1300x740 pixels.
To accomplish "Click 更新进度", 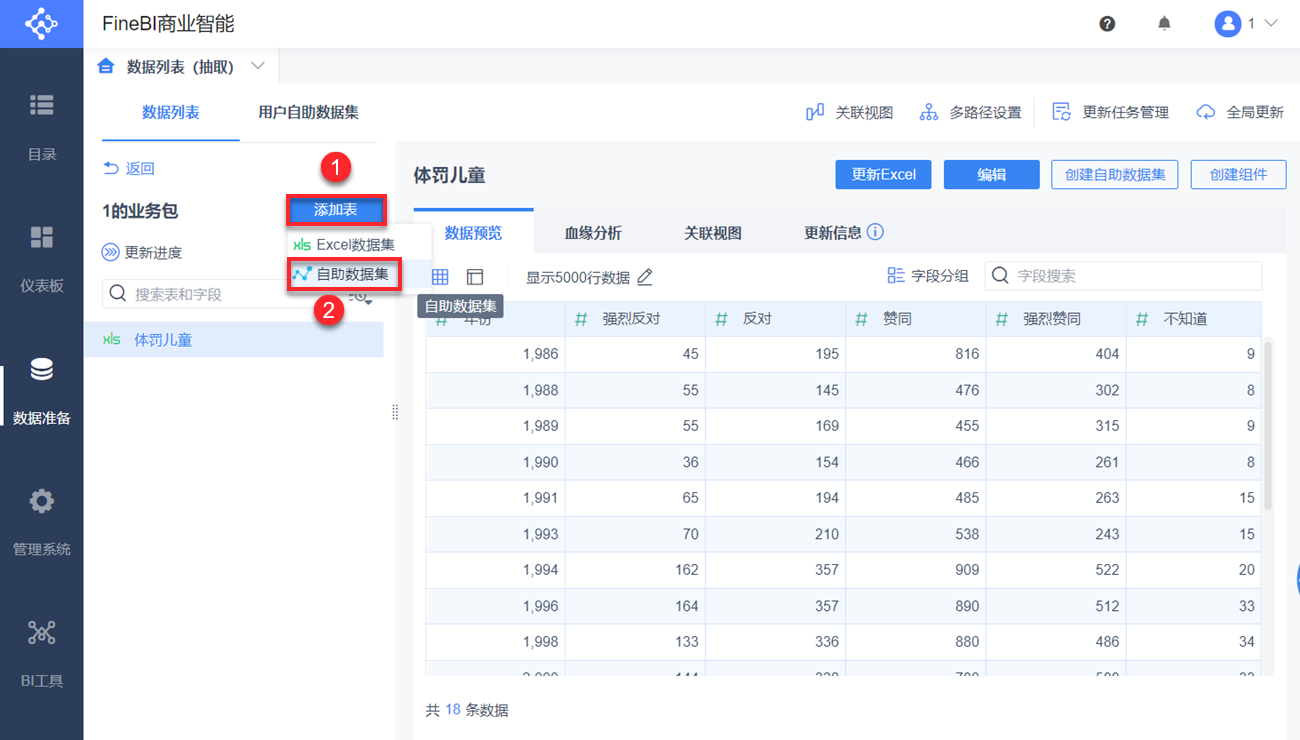I will tap(142, 252).
